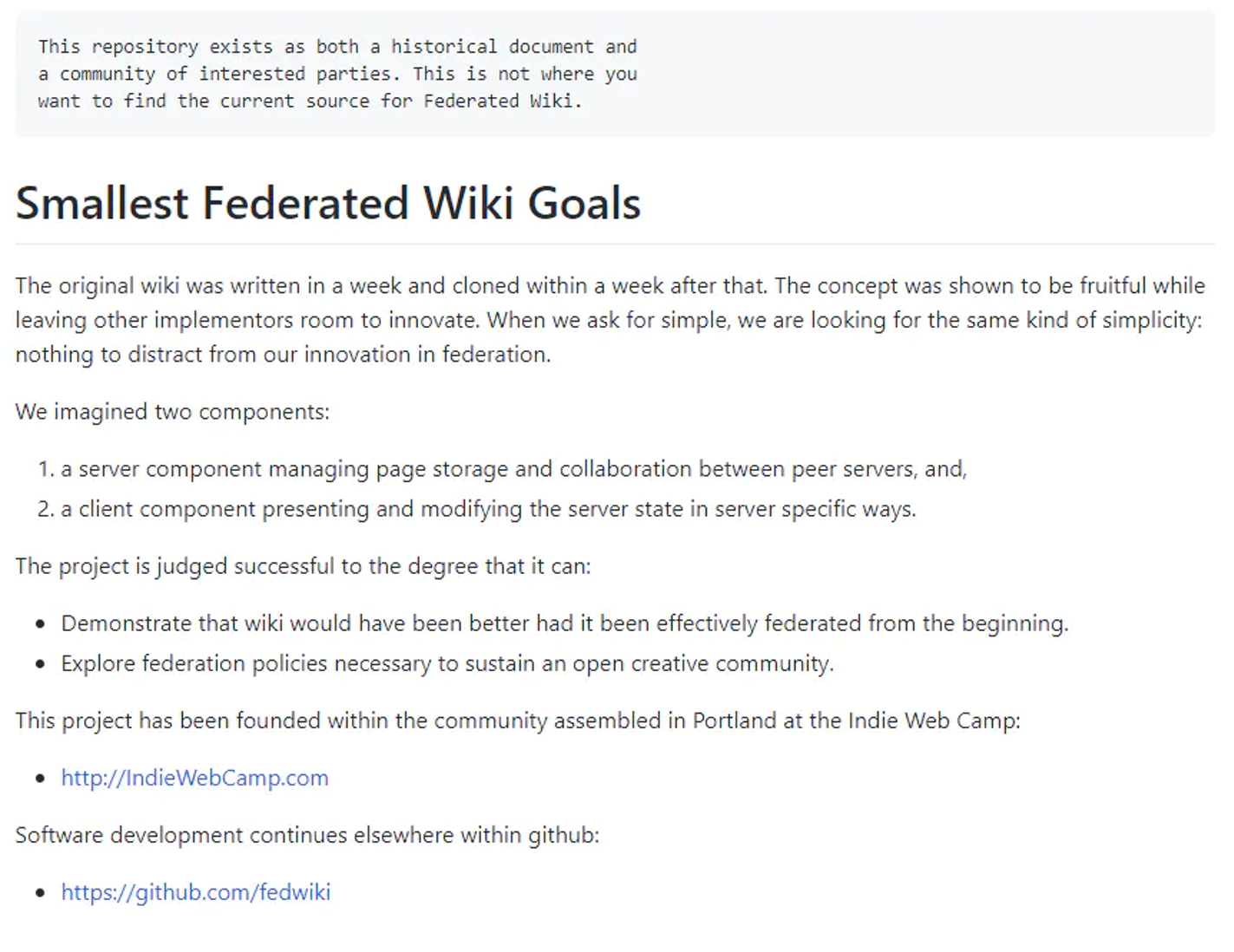This screenshot has height=952, width=1234.
Task: Click the list number "2."
Action: click(x=46, y=509)
